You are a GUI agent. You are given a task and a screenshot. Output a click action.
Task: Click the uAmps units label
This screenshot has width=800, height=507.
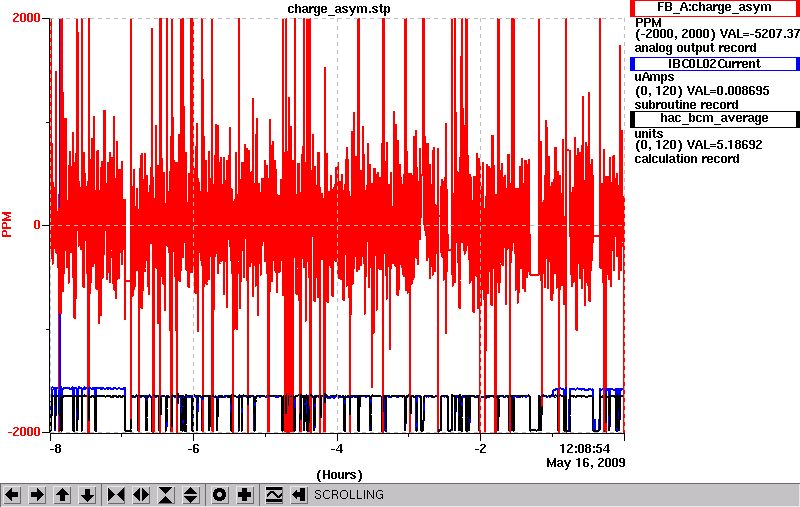click(654, 77)
